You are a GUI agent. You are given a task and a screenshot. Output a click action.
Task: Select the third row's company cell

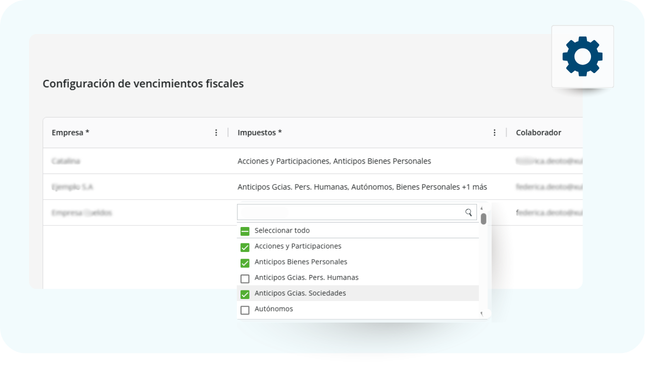click(x=82, y=213)
